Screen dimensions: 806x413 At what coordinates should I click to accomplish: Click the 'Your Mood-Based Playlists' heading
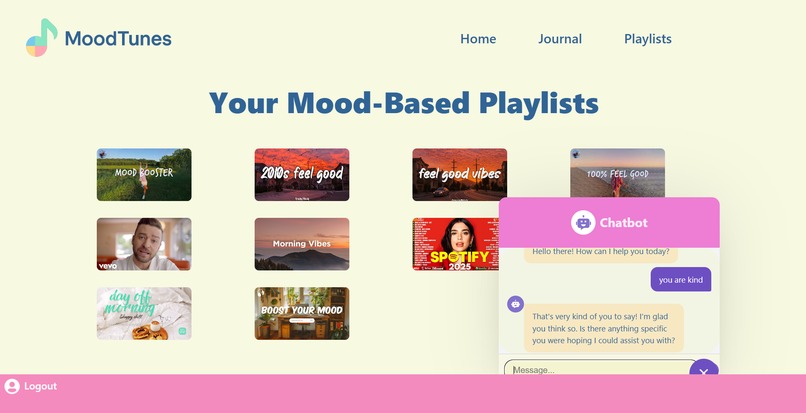tap(404, 103)
